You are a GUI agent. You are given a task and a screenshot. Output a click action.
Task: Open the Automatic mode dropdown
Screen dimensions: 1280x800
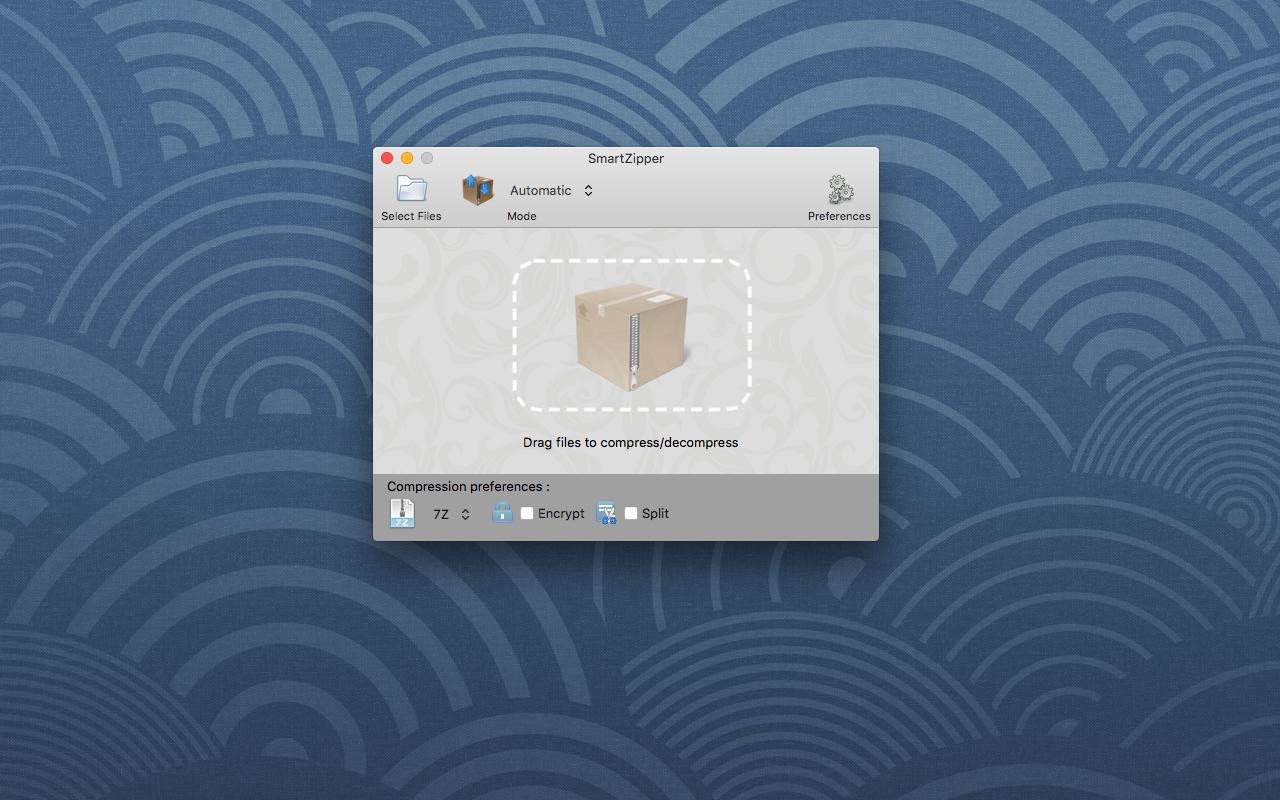tap(551, 190)
